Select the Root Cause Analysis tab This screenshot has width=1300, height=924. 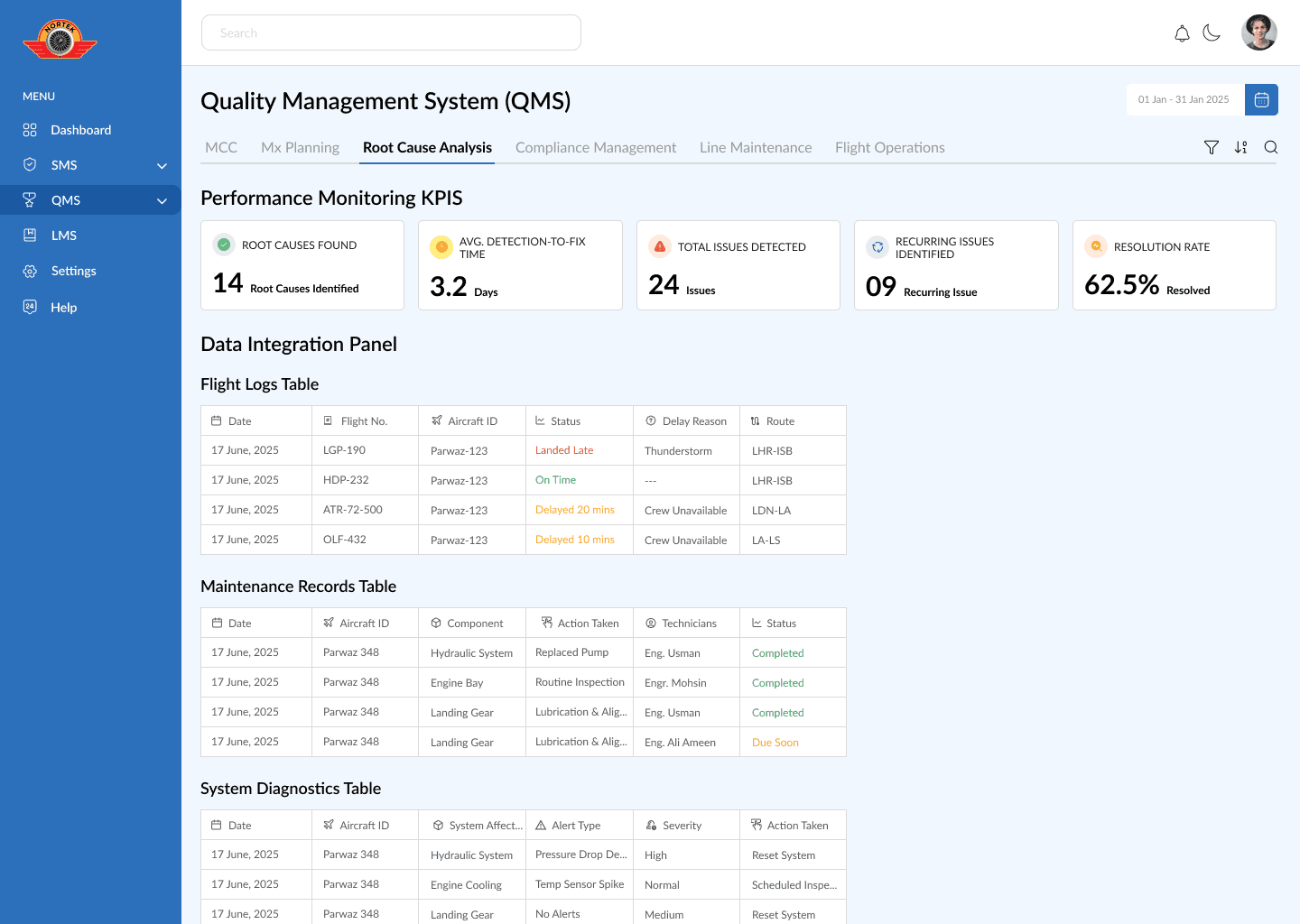click(x=427, y=148)
